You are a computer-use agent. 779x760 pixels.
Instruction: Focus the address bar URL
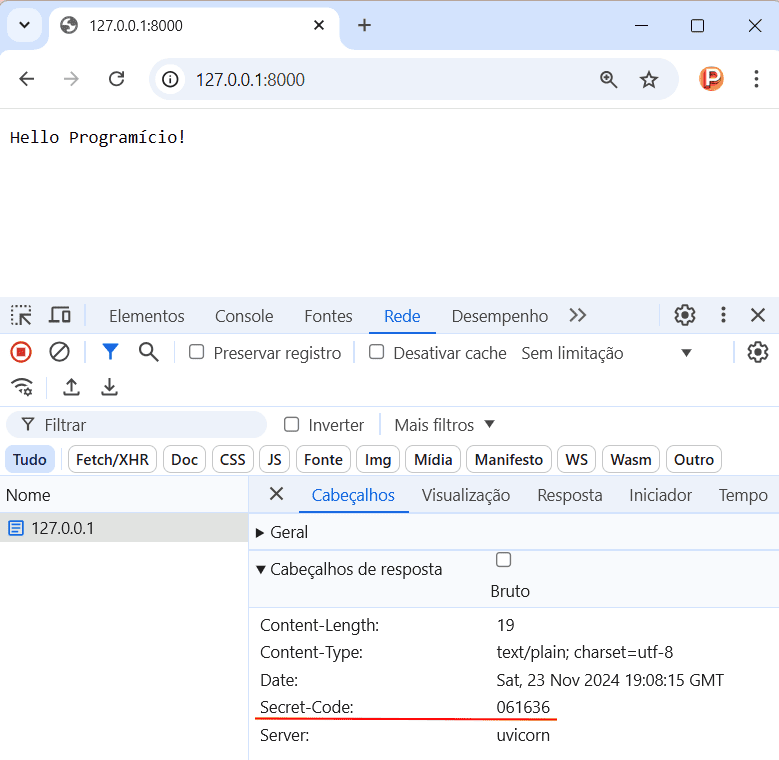(x=250, y=79)
